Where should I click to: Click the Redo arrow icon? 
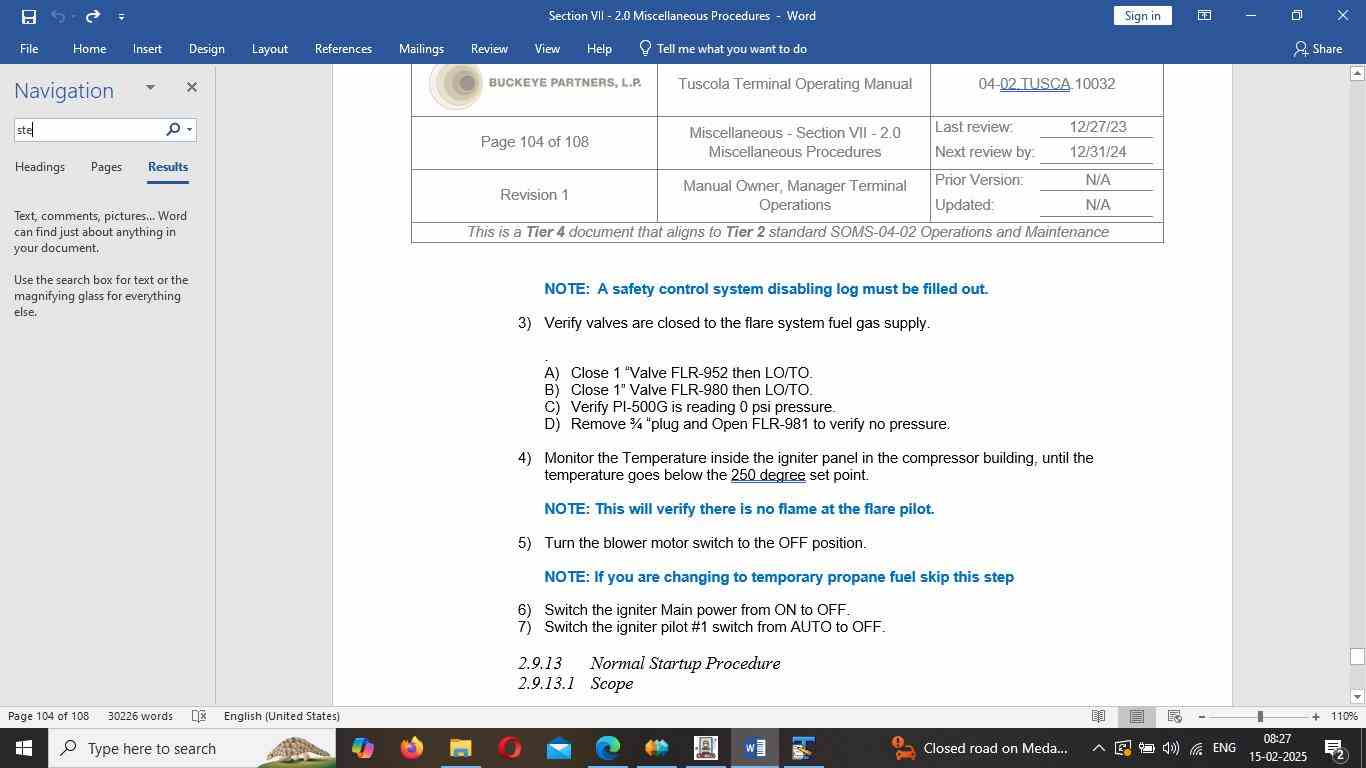(92, 16)
